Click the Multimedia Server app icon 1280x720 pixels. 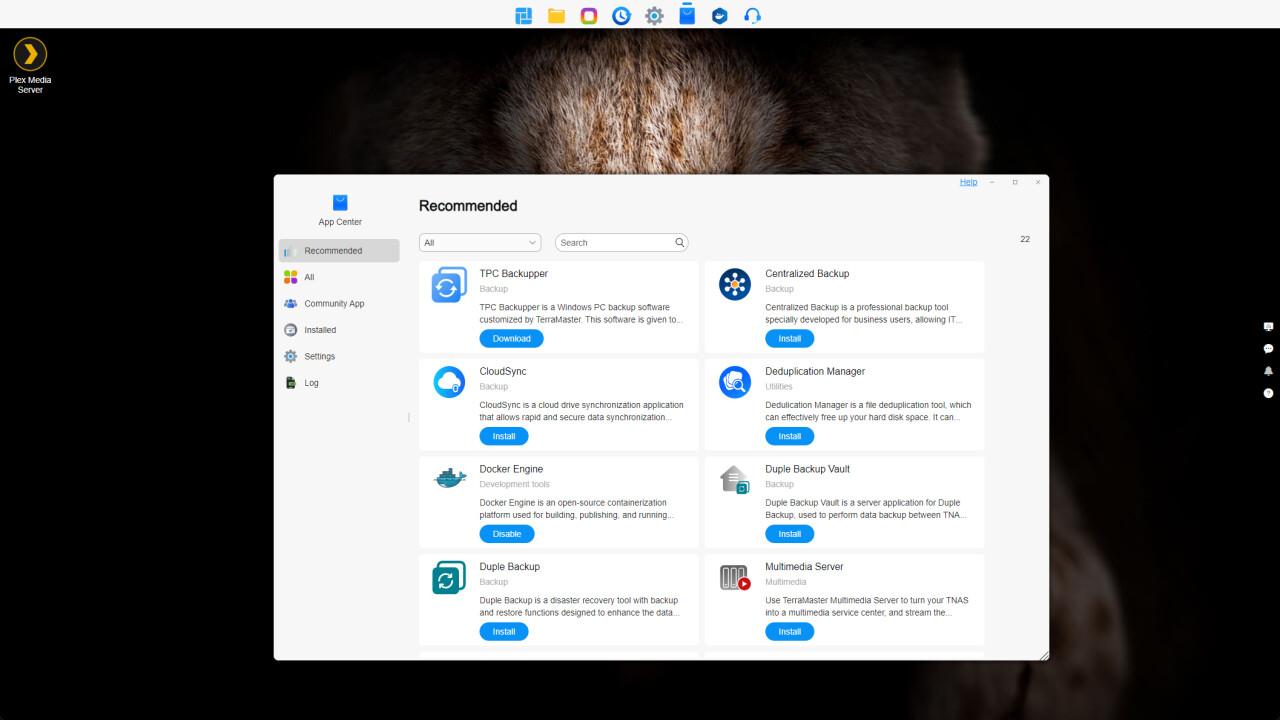pos(735,577)
